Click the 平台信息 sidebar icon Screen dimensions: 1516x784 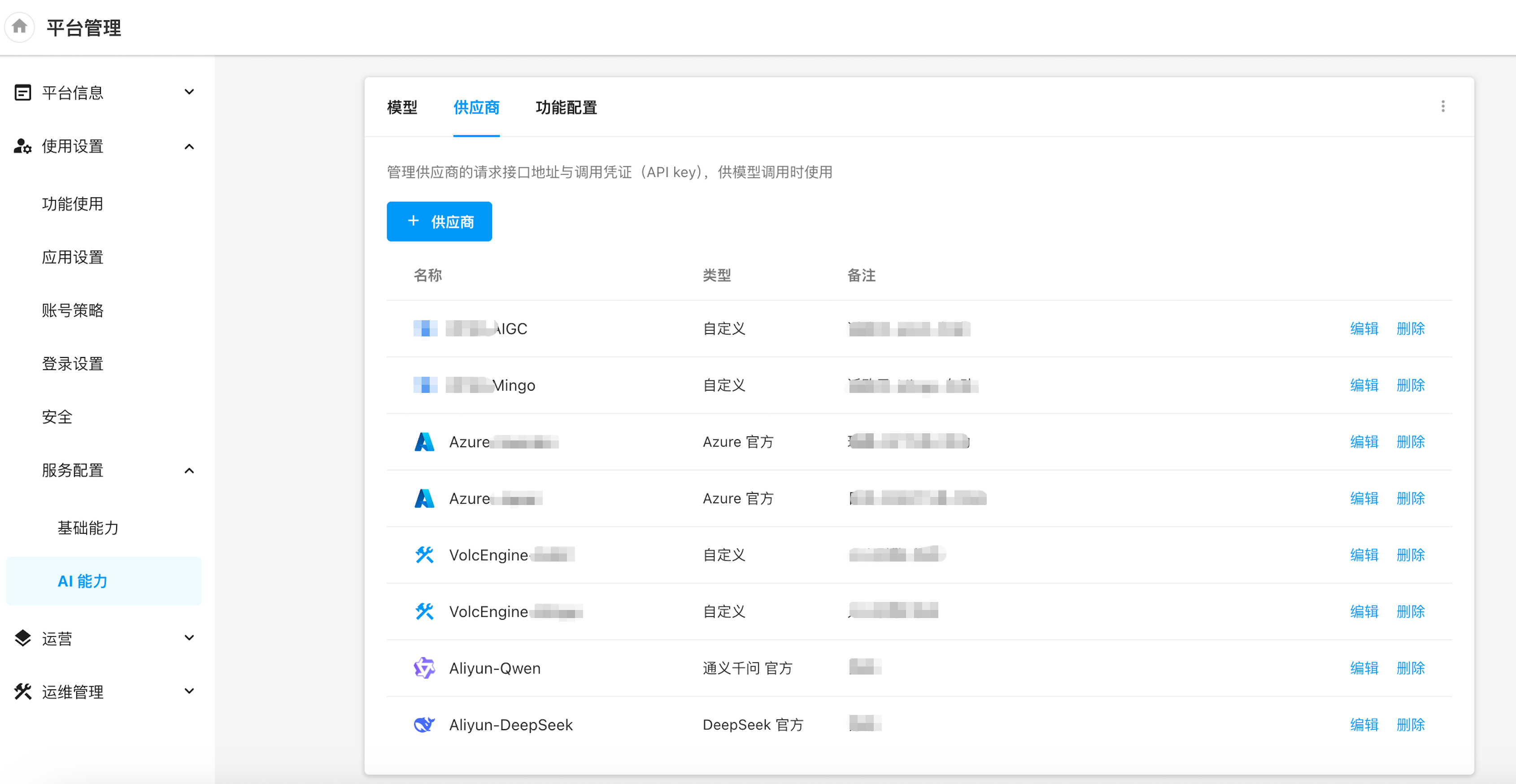tap(22, 92)
